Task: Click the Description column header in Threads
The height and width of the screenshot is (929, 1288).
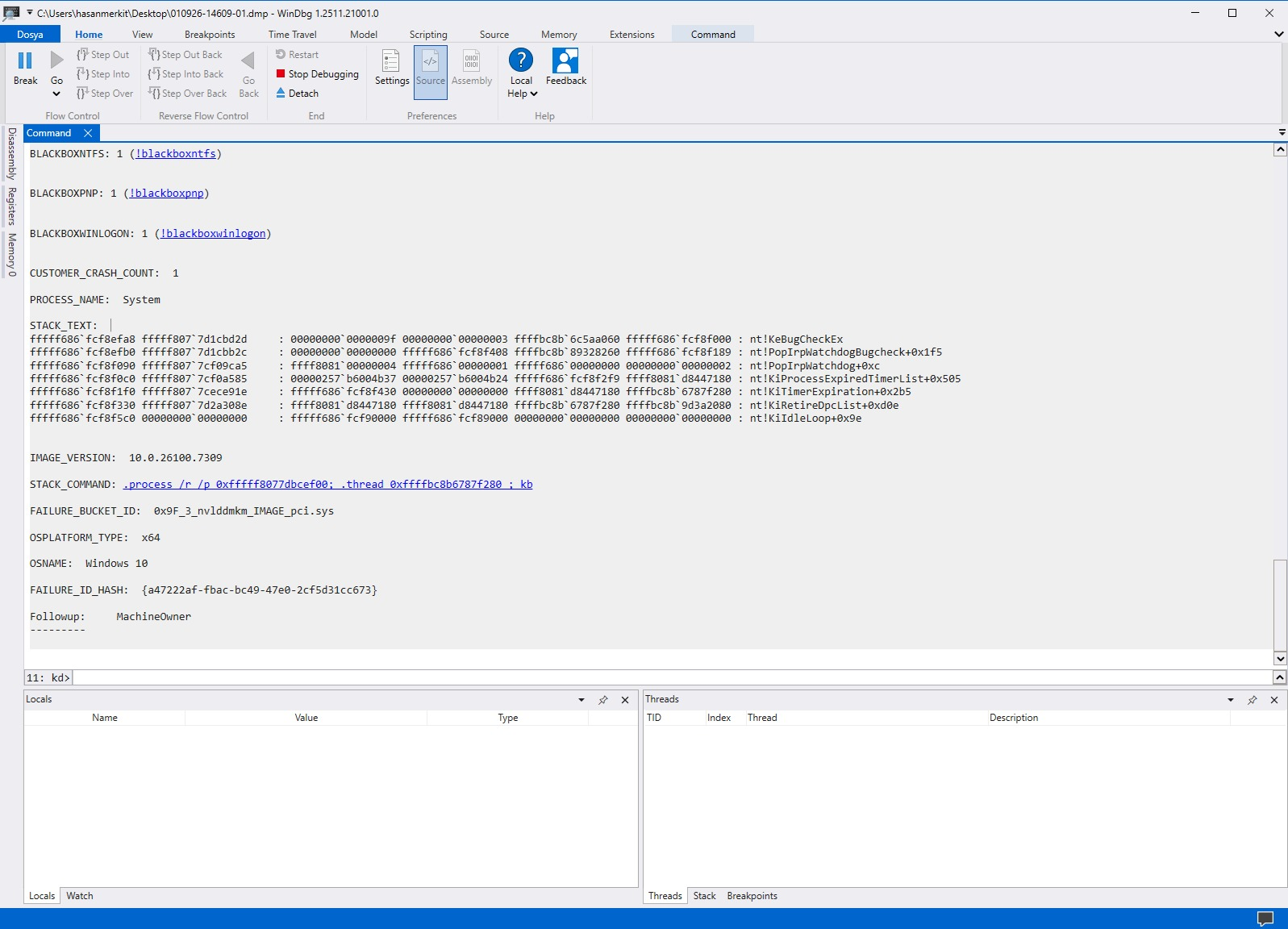Action: tap(1109, 718)
